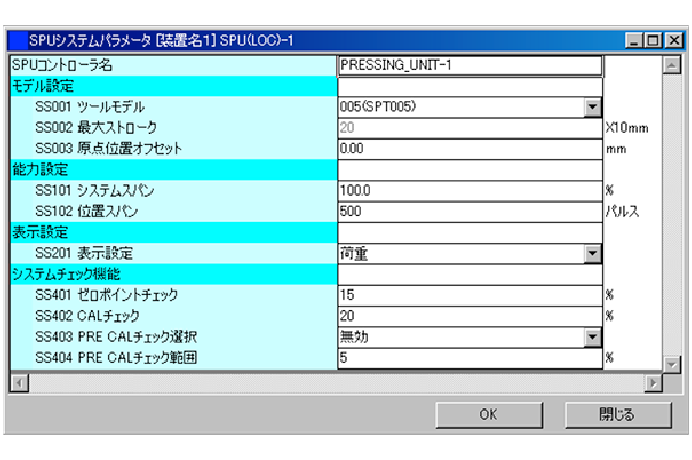The width and height of the screenshot is (692, 460).
Task: Maximize the SPUシステムパラメータ window
Action: (652, 41)
